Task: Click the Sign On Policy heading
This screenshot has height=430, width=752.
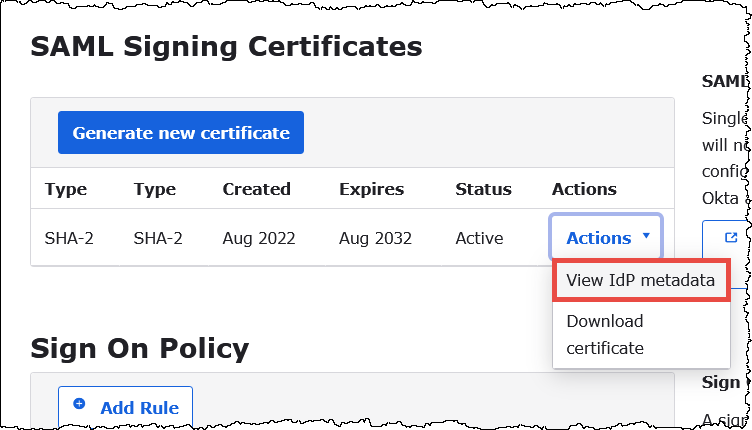Action: tap(139, 347)
